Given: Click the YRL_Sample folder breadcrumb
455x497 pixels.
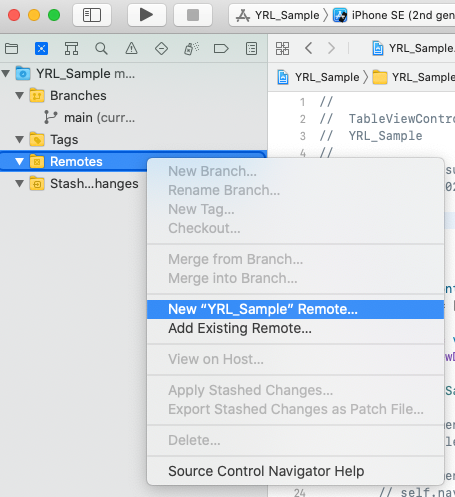Looking at the screenshot, I should pyautogui.click(x=414, y=77).
